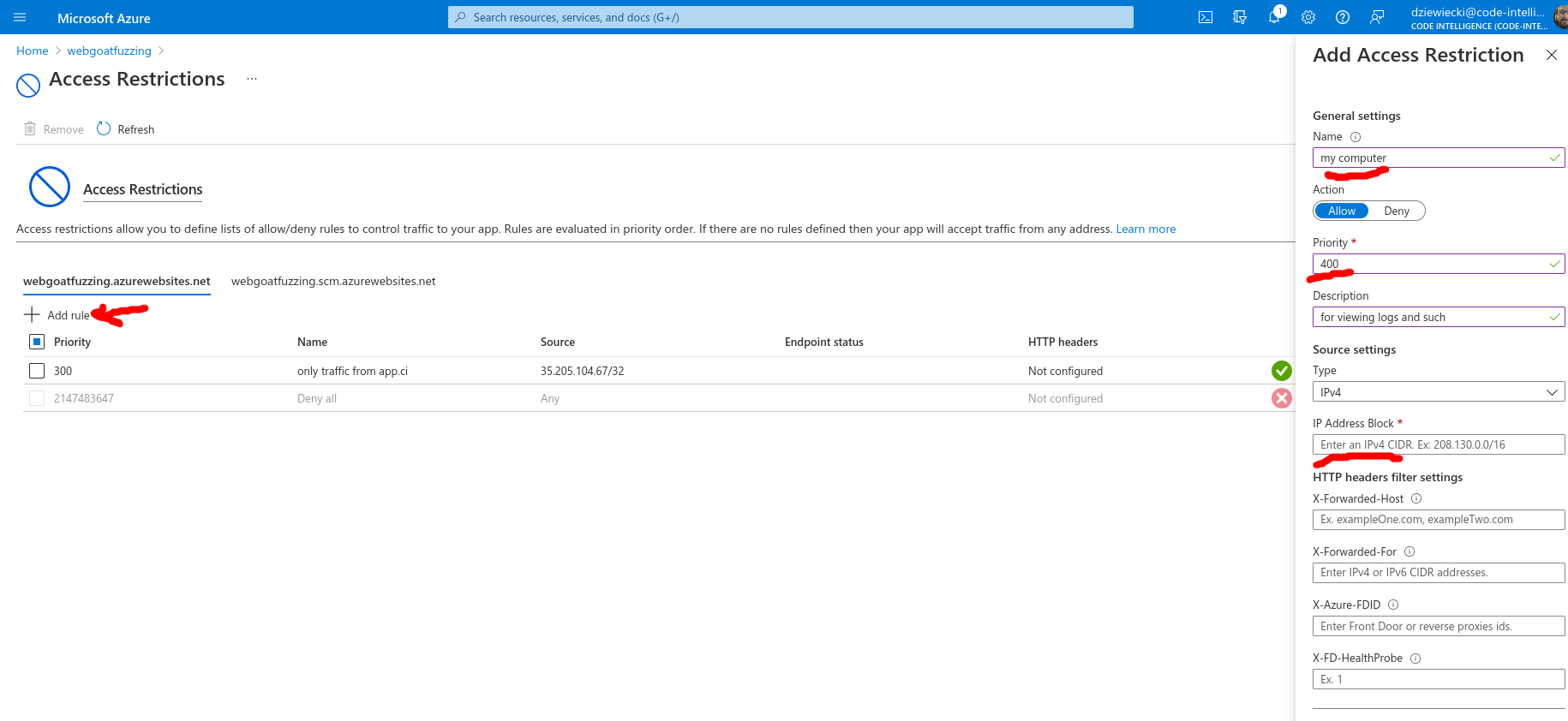This screenshot has width=1568, height=721.
Task: Click priority value 2147483647
Action: click(84, 398)
